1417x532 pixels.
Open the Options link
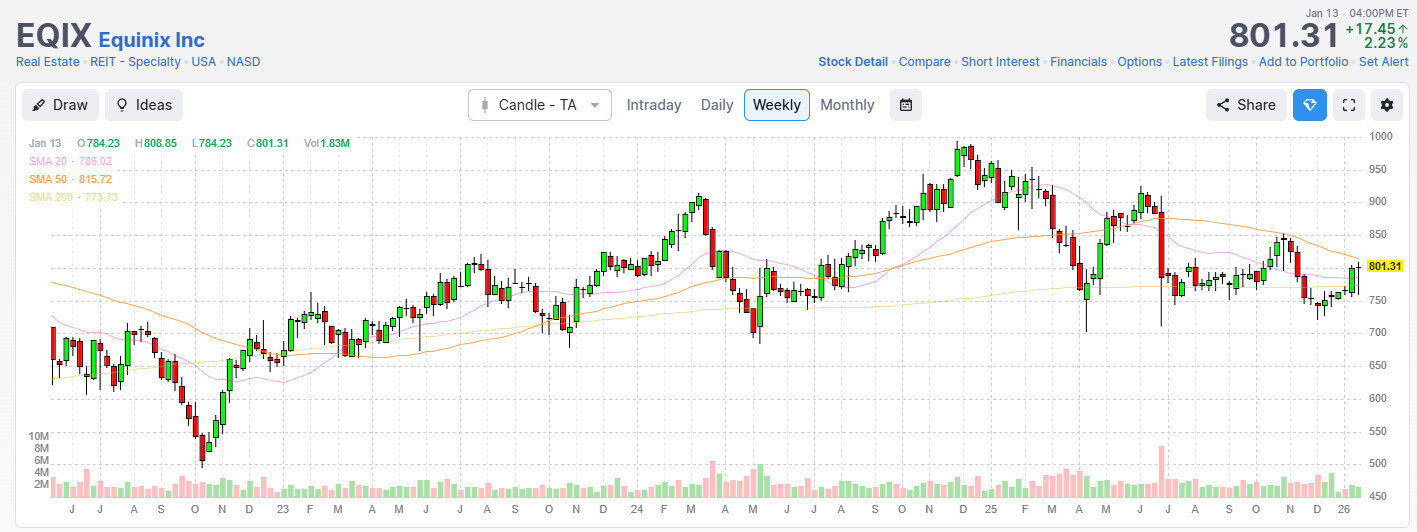(x=1139, y=62)
